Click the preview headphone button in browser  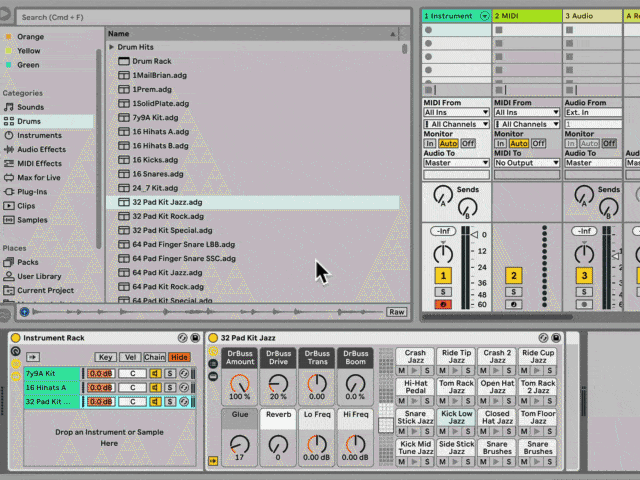click(x=24, y=312)
